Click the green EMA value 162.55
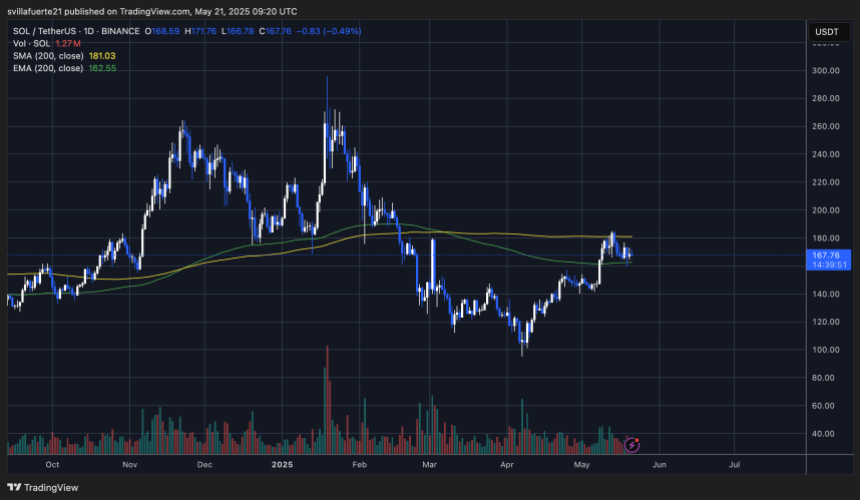The image size is (860, 500). [x=104, y=67]
